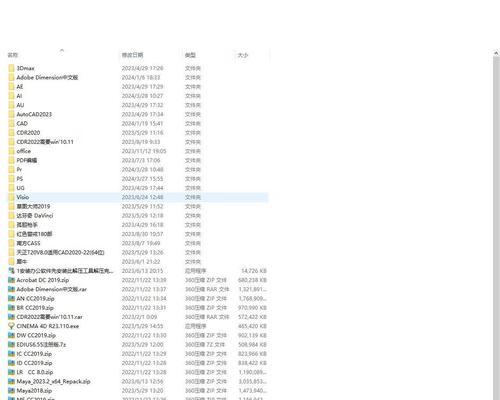
Task: Select the CDR2022 win10.11.rar file name
Action: tap(49, 317)
